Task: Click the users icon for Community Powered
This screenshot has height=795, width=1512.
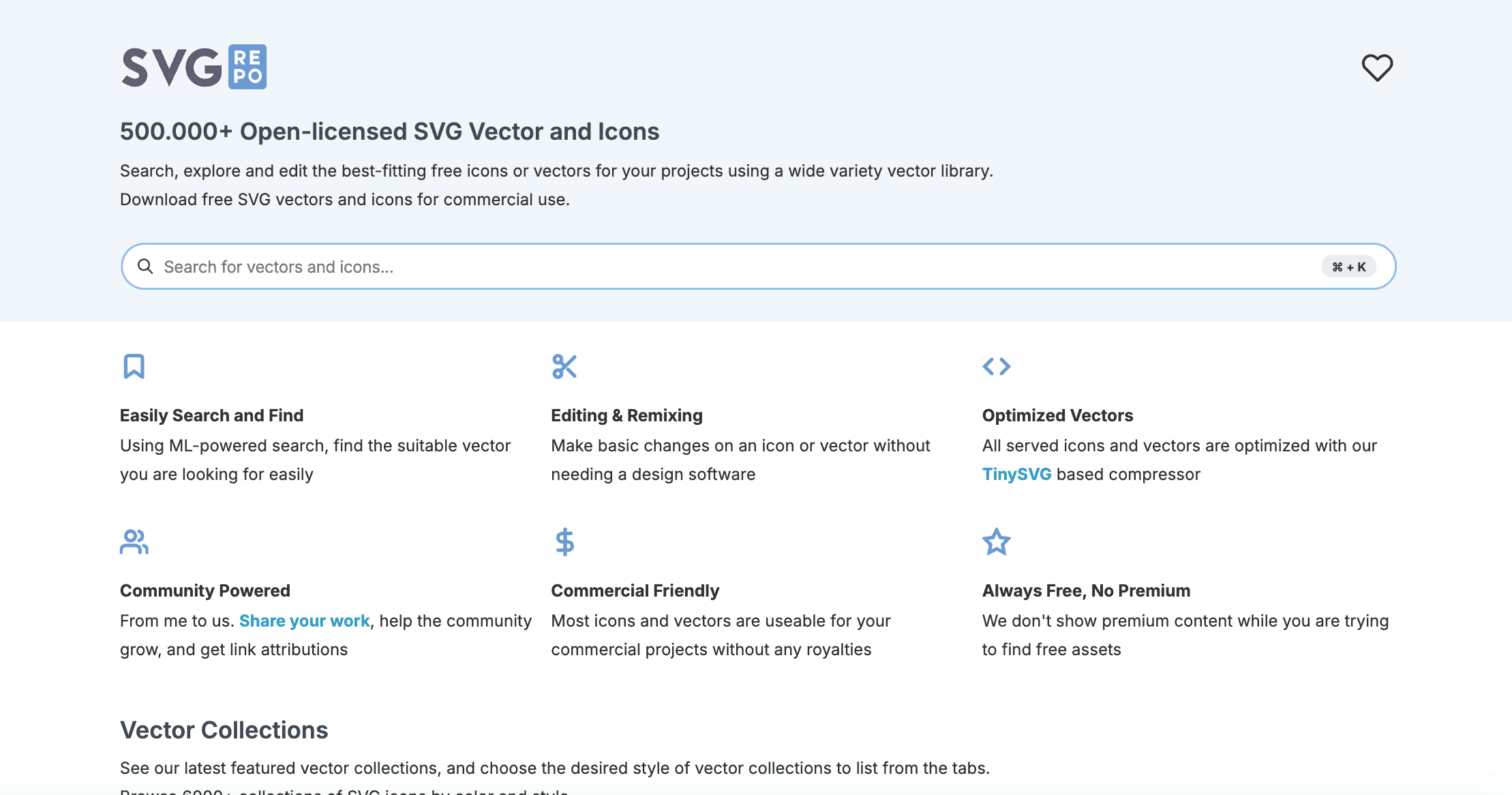Action: pos(134,542)
